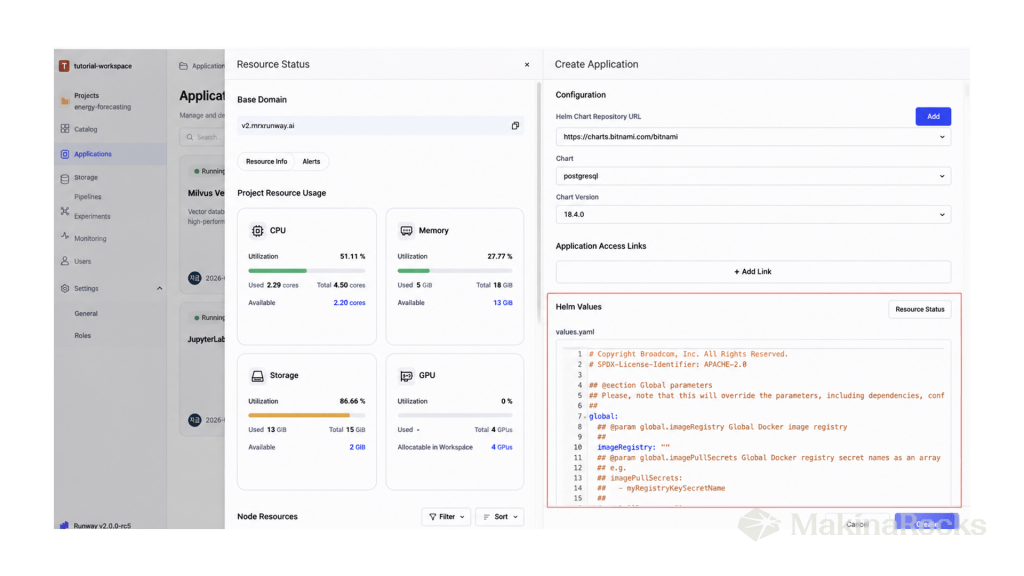
Task: Click the Storage database icon
Action: pyautogui.click(x=65, y=178)
